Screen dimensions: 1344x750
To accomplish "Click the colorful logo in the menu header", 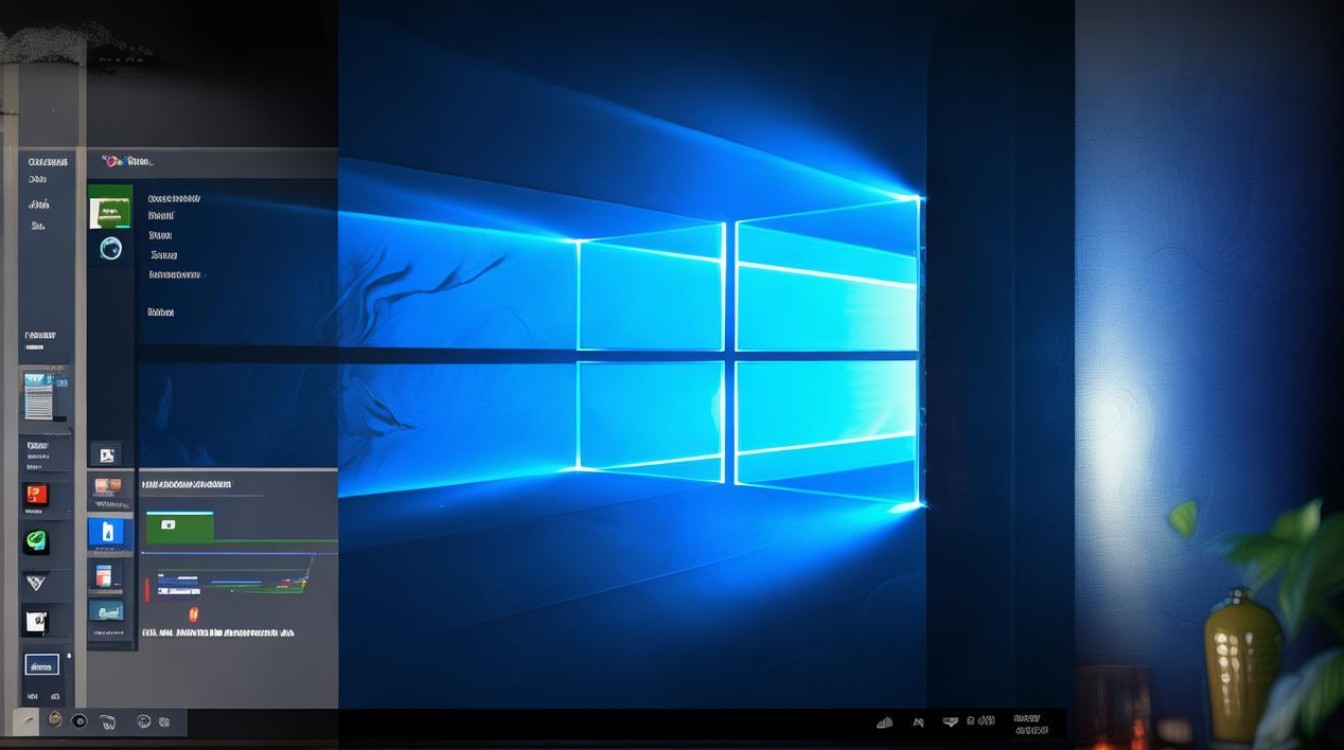I will (112, 160).
